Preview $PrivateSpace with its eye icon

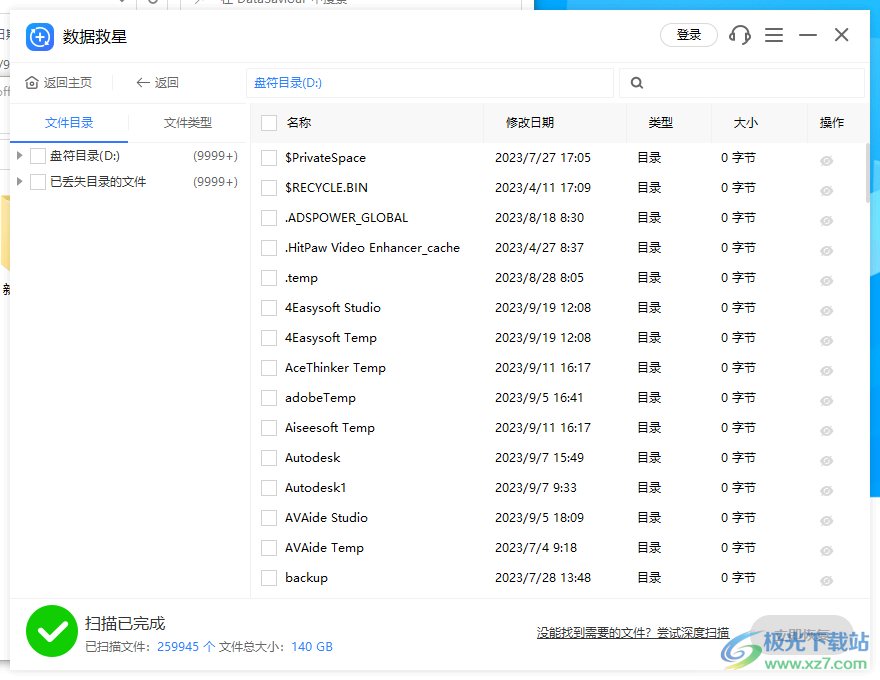pyautogui.click(x=826, y=160)
